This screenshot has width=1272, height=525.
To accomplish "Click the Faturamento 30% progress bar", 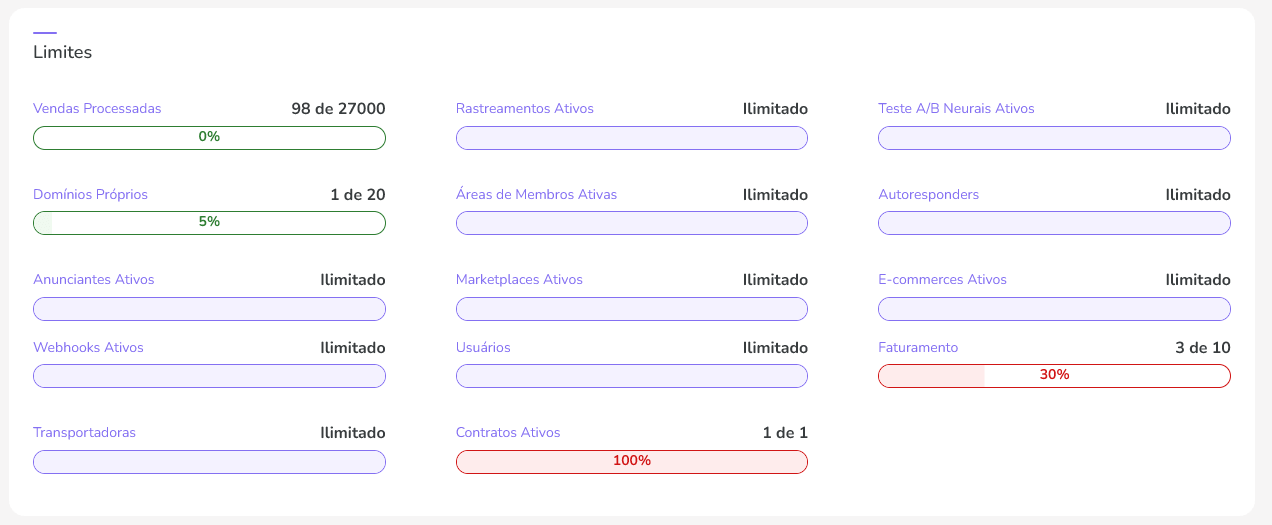I will pyautogui.click(x=1054, y=375).
